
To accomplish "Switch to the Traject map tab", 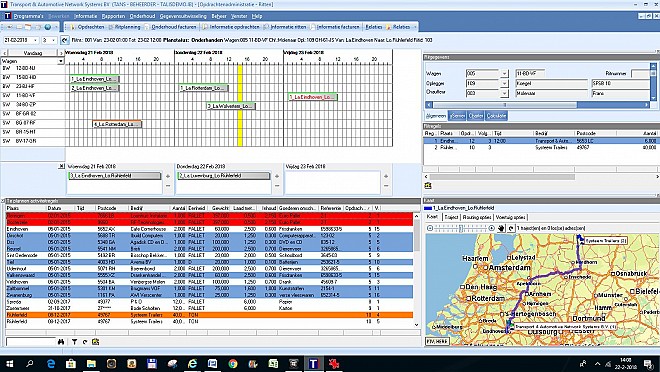I will pyautogui.click(x=451, y=217).
